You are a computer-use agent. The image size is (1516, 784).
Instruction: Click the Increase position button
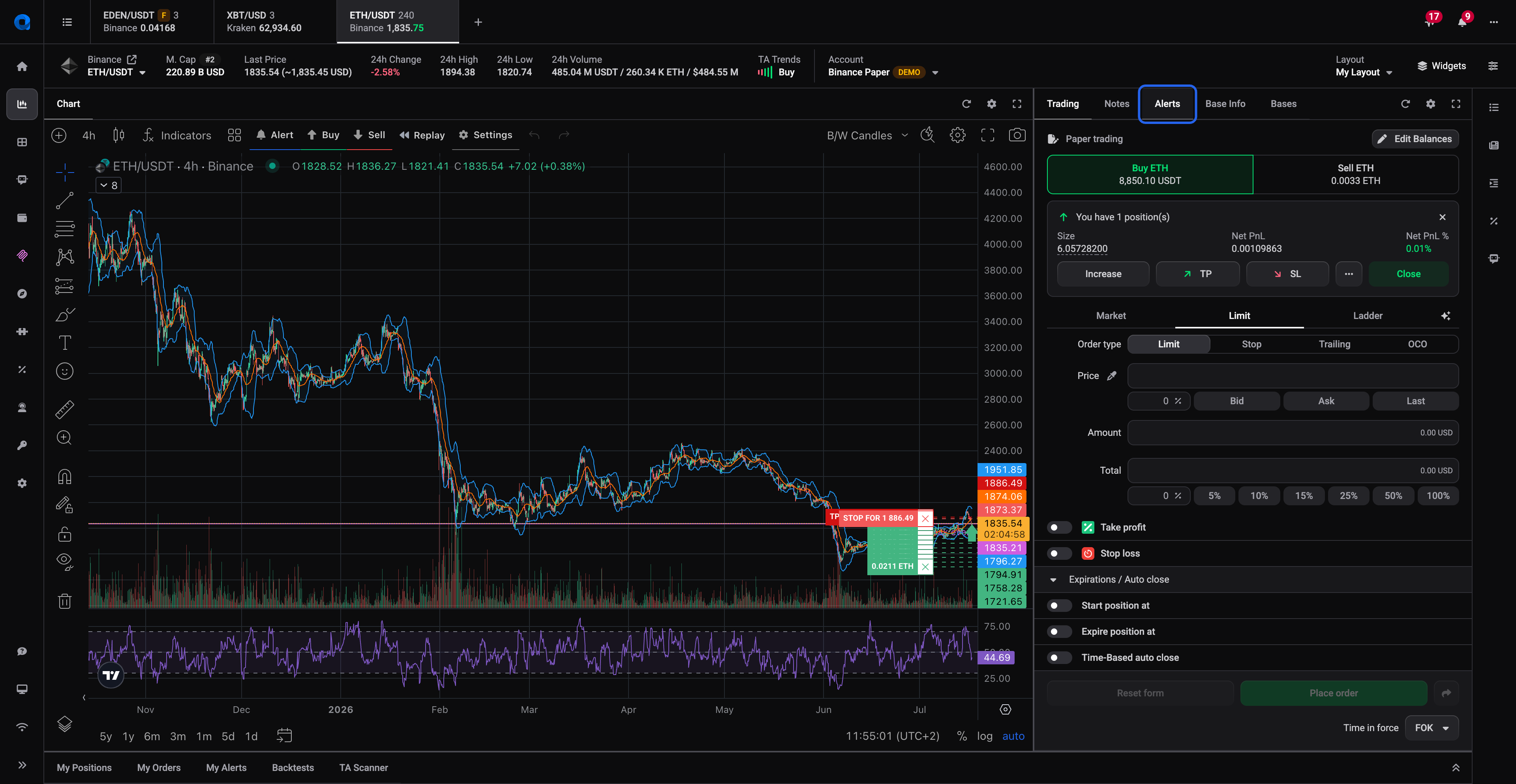pos(1103,274)
